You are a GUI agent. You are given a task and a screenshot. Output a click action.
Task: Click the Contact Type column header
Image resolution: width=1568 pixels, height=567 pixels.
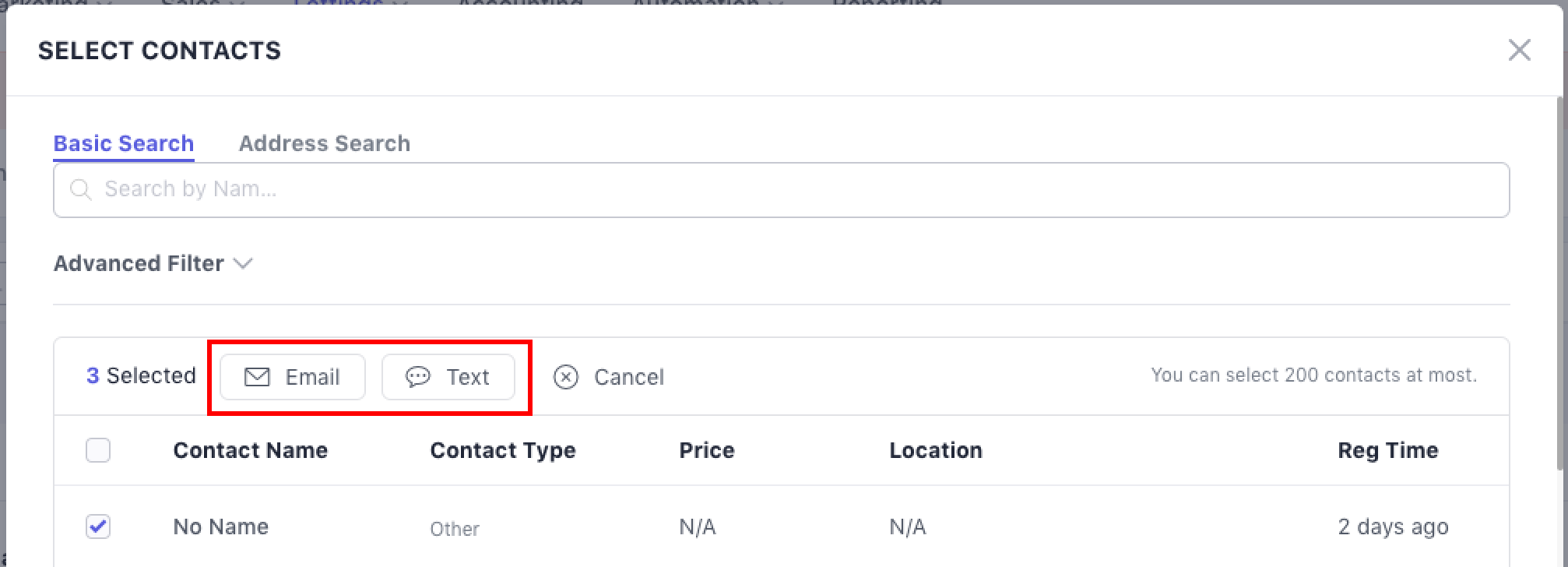(502, 450)
